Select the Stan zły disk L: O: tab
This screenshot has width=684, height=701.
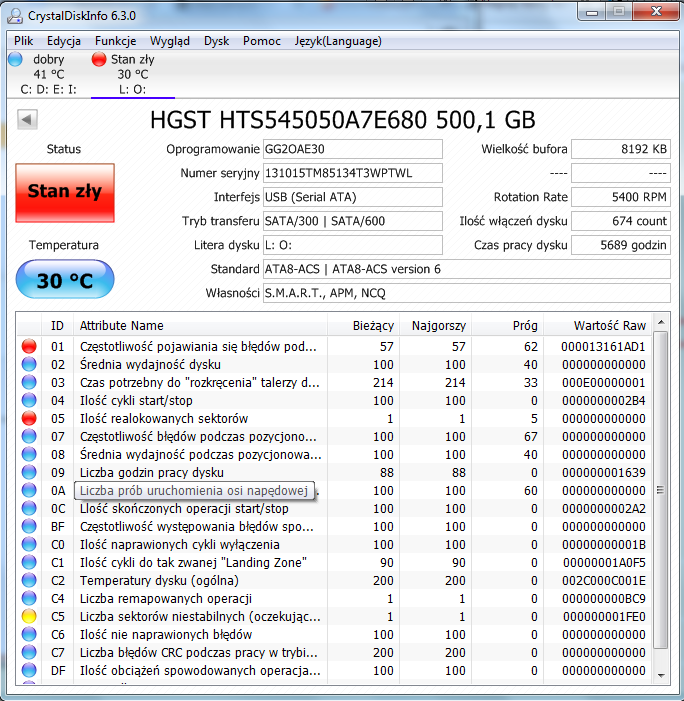tap(133, 74)
